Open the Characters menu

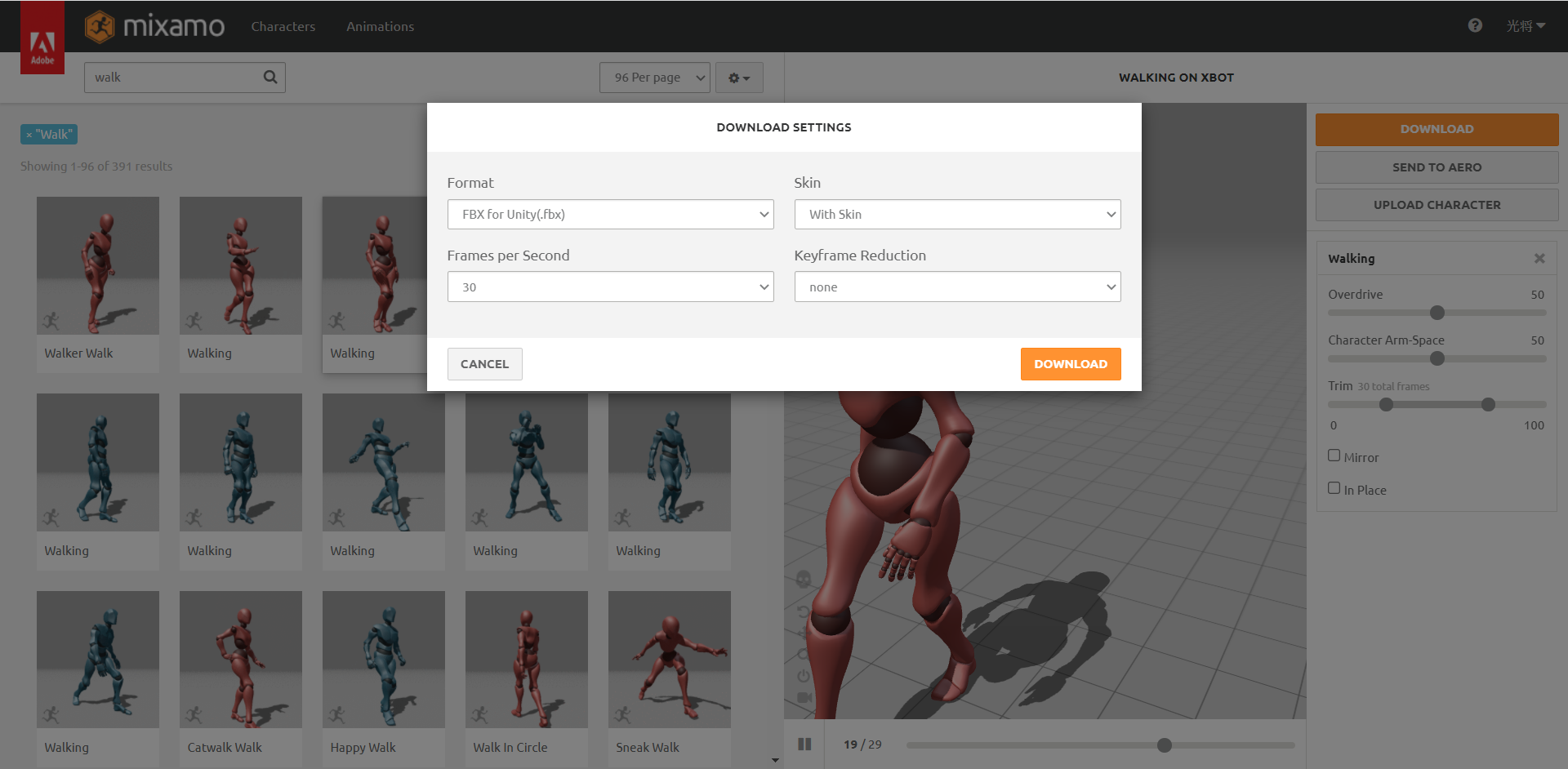point(283,26)
